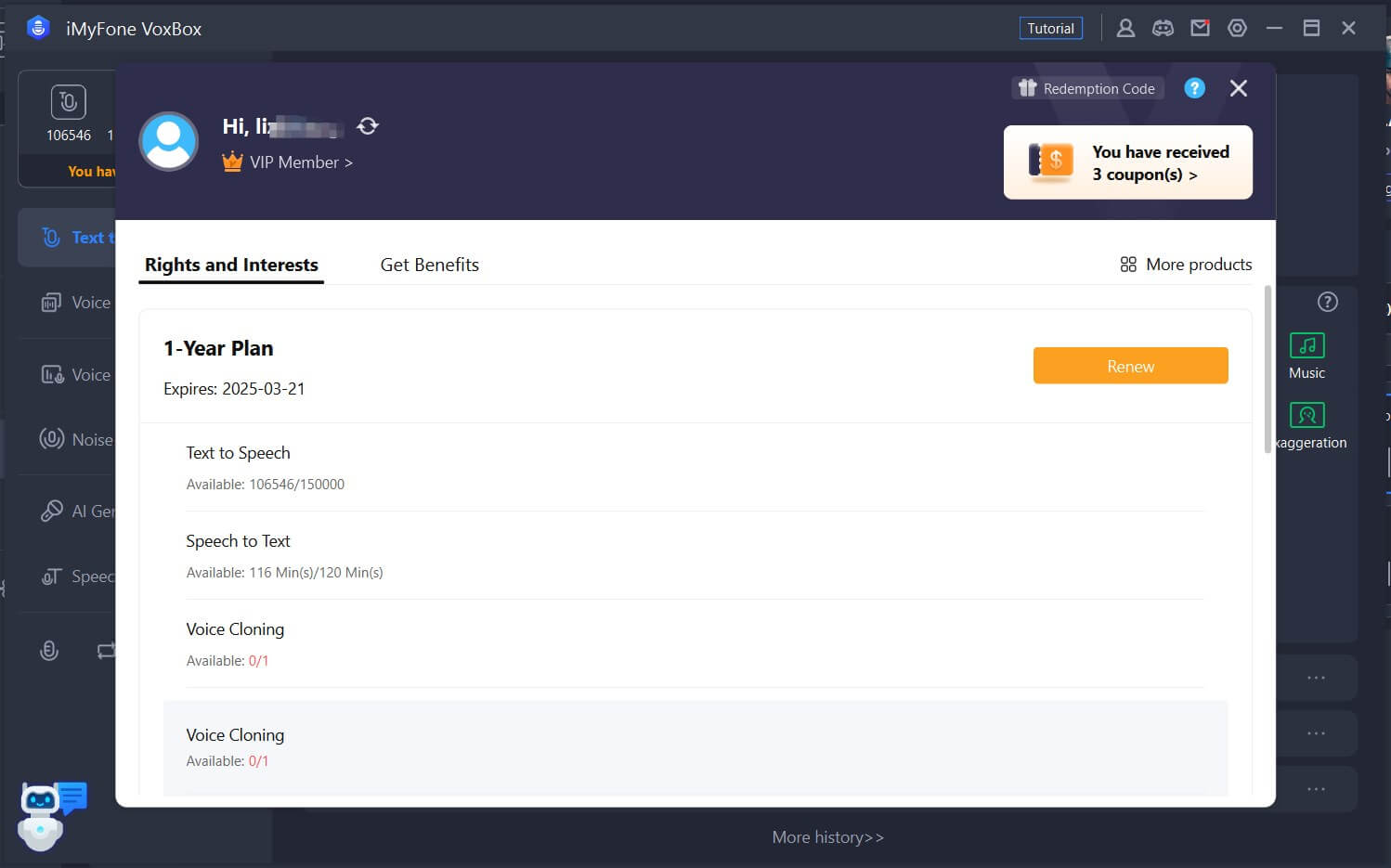Image resolution: width=1391 pixels, height=868 pixels.
Task: Open More products link
Action: coord(1186,265)
